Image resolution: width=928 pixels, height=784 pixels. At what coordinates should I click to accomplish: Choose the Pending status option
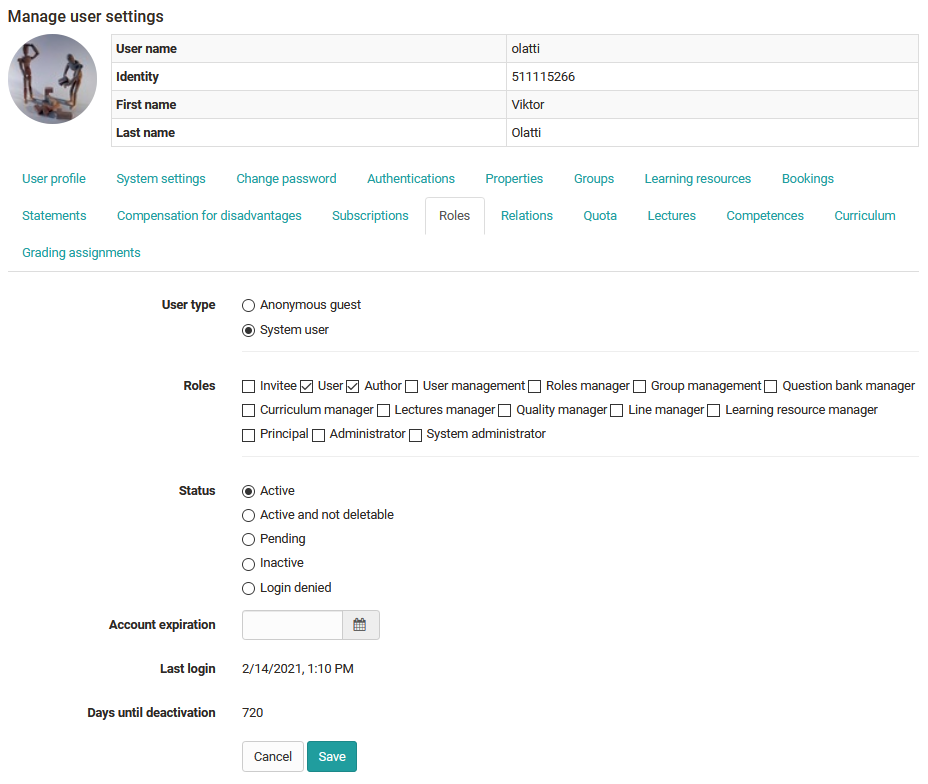(x=248, y=539)
